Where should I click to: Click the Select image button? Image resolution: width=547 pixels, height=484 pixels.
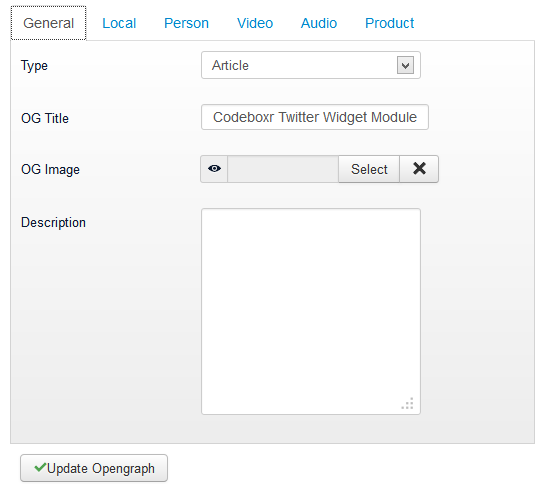(x=369, y=169)
